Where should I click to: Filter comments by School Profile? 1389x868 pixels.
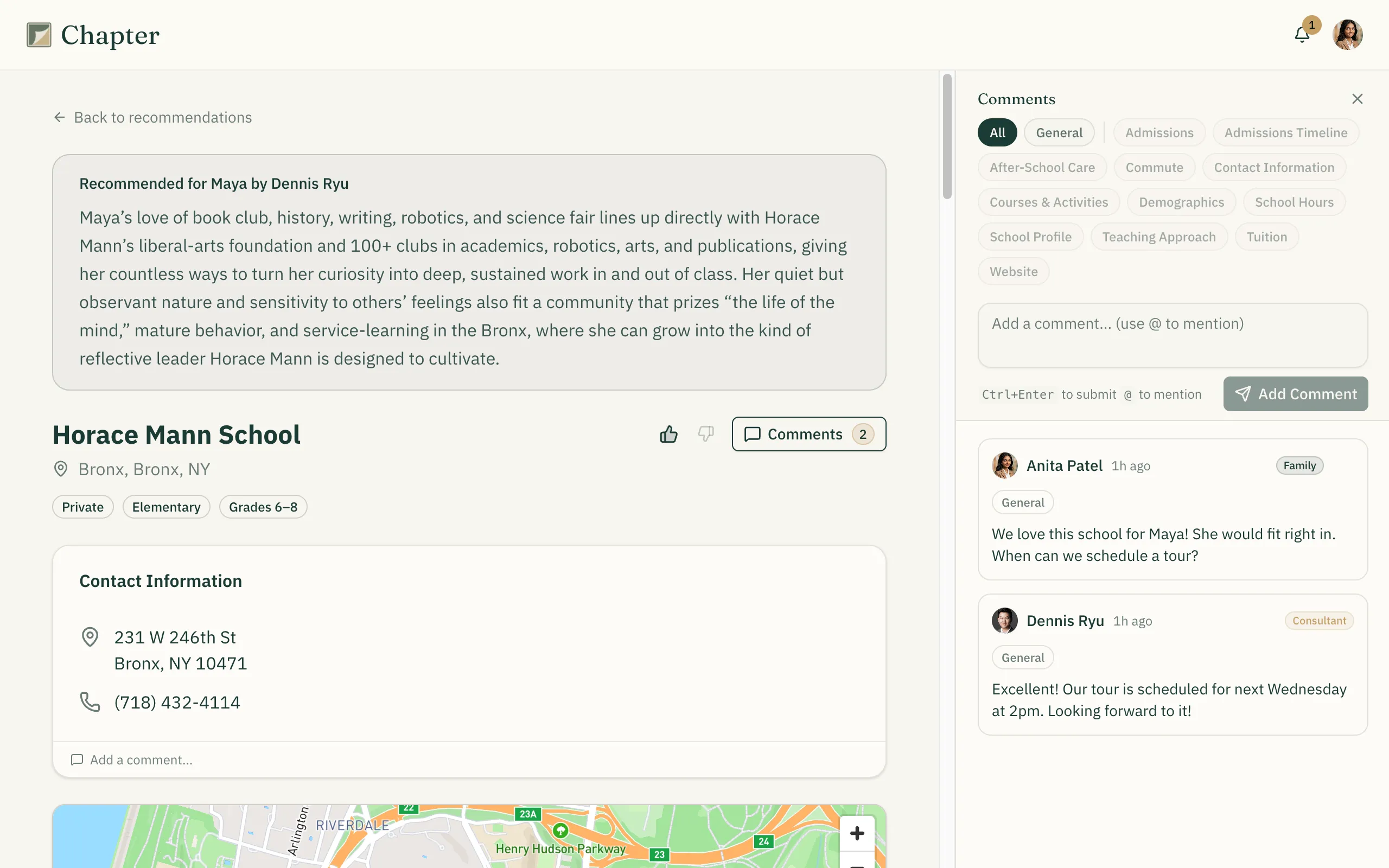pyautogui.click(x=1030, y=237)
